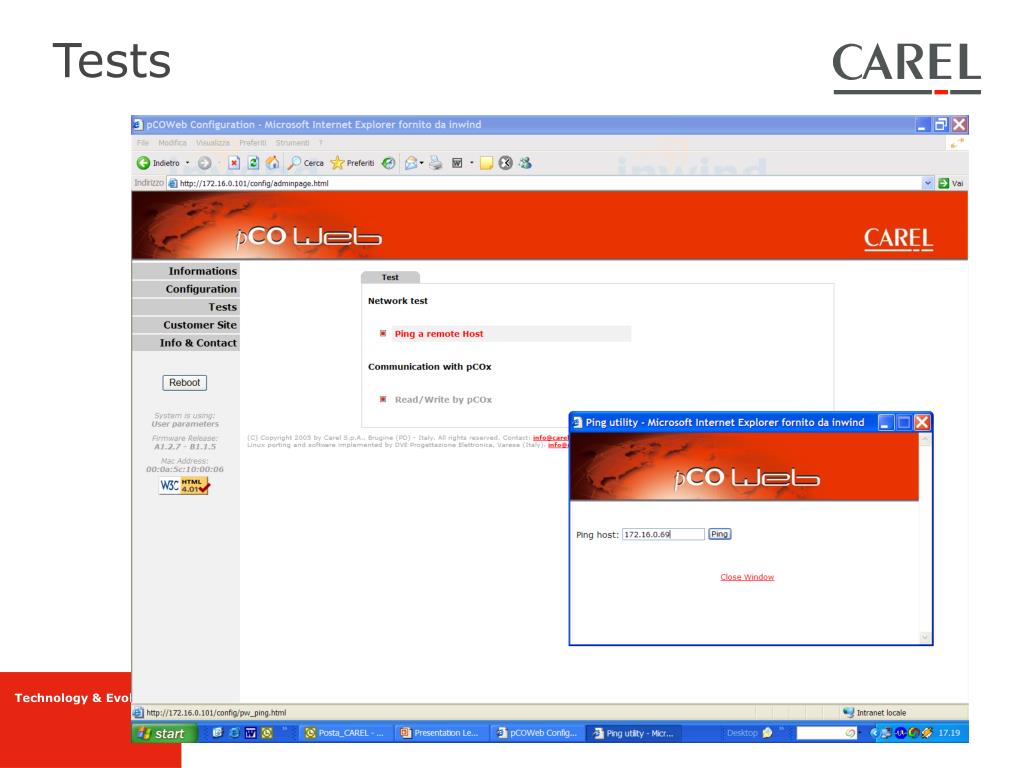The height and width of the screenshot is (768, 1024).
Task: Open the Info & Contact sidebar section
Action: 186,343
